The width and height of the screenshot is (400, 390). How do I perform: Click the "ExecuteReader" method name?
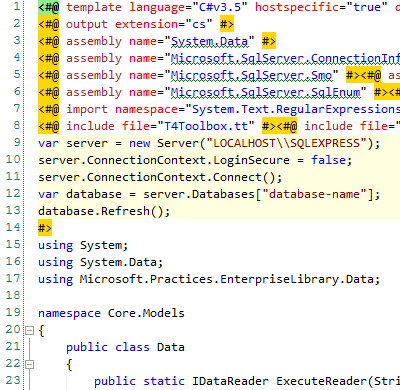coord(321,381)
